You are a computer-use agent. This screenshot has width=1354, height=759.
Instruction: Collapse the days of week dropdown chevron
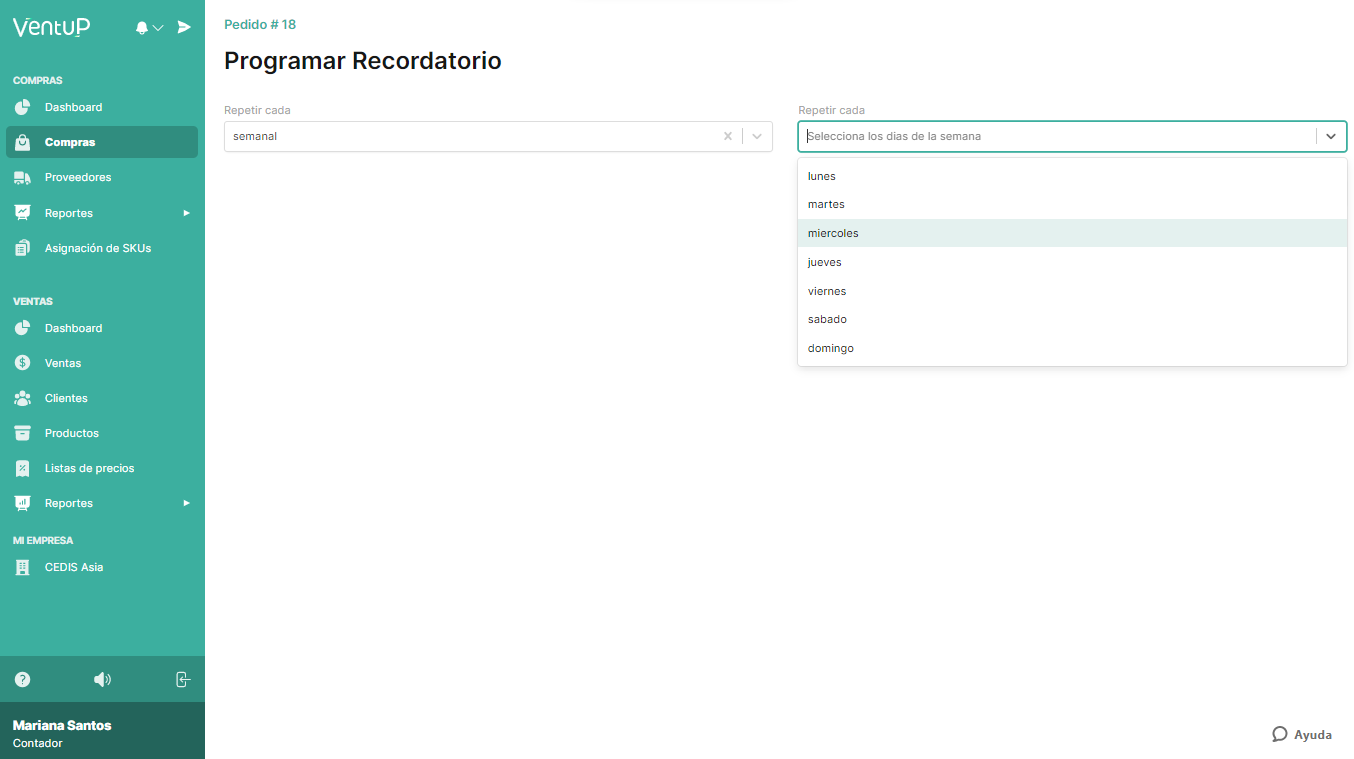(x=1331, y=136)
